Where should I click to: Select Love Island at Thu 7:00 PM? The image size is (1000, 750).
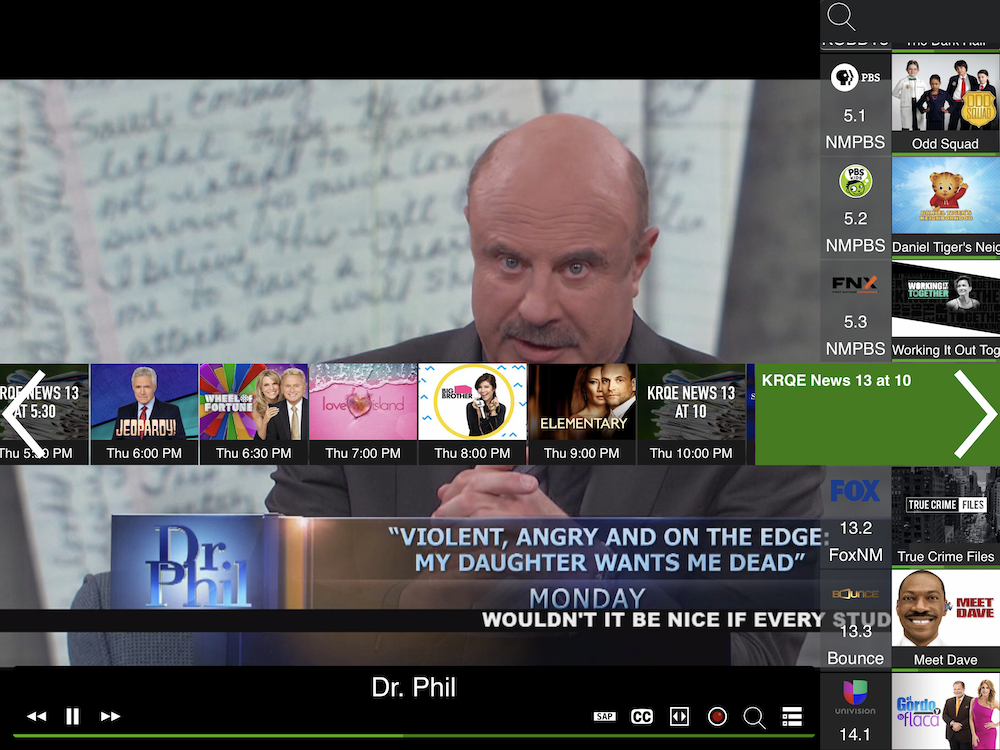(363, 414)
